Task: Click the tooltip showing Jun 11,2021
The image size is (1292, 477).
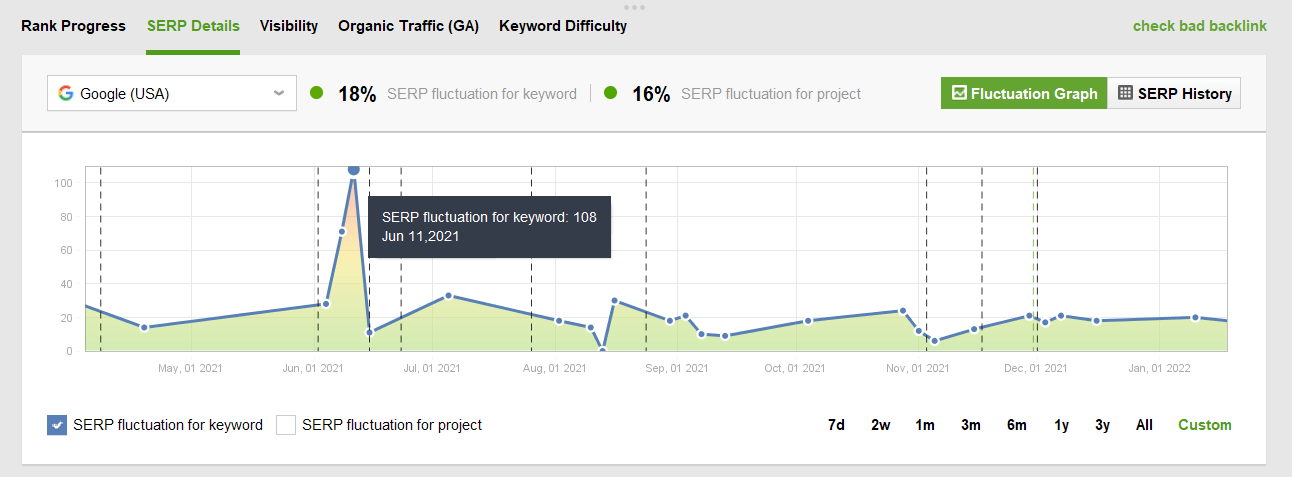Action: 489,227
